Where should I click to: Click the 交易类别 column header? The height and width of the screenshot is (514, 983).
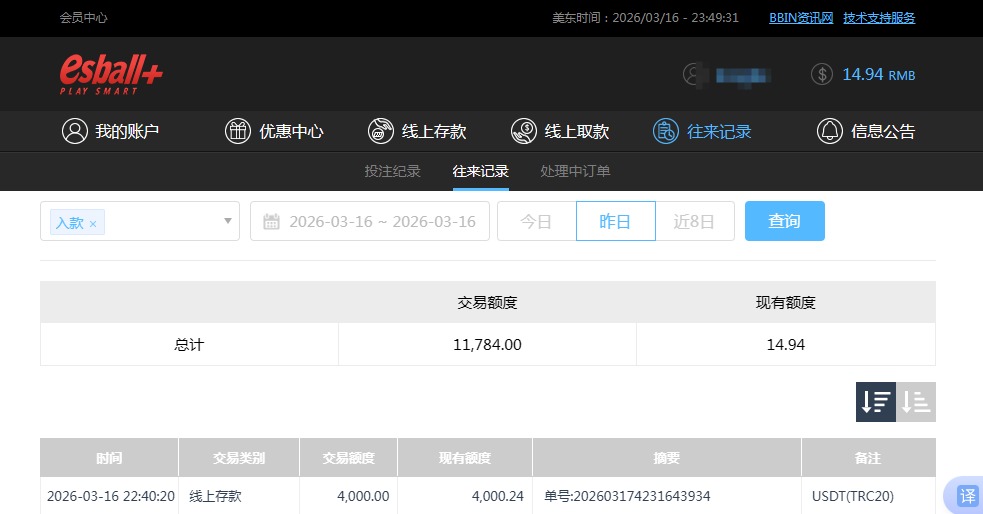239,458
